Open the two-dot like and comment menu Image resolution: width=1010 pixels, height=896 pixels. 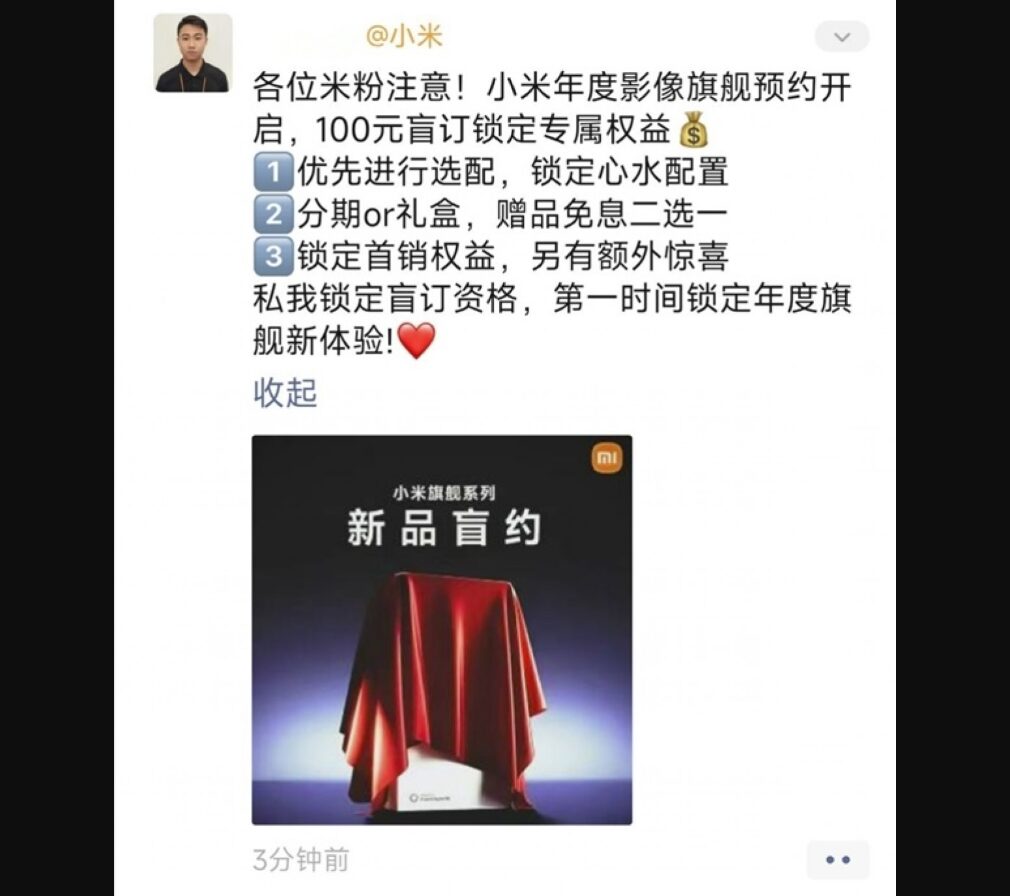tap(837, 859)
